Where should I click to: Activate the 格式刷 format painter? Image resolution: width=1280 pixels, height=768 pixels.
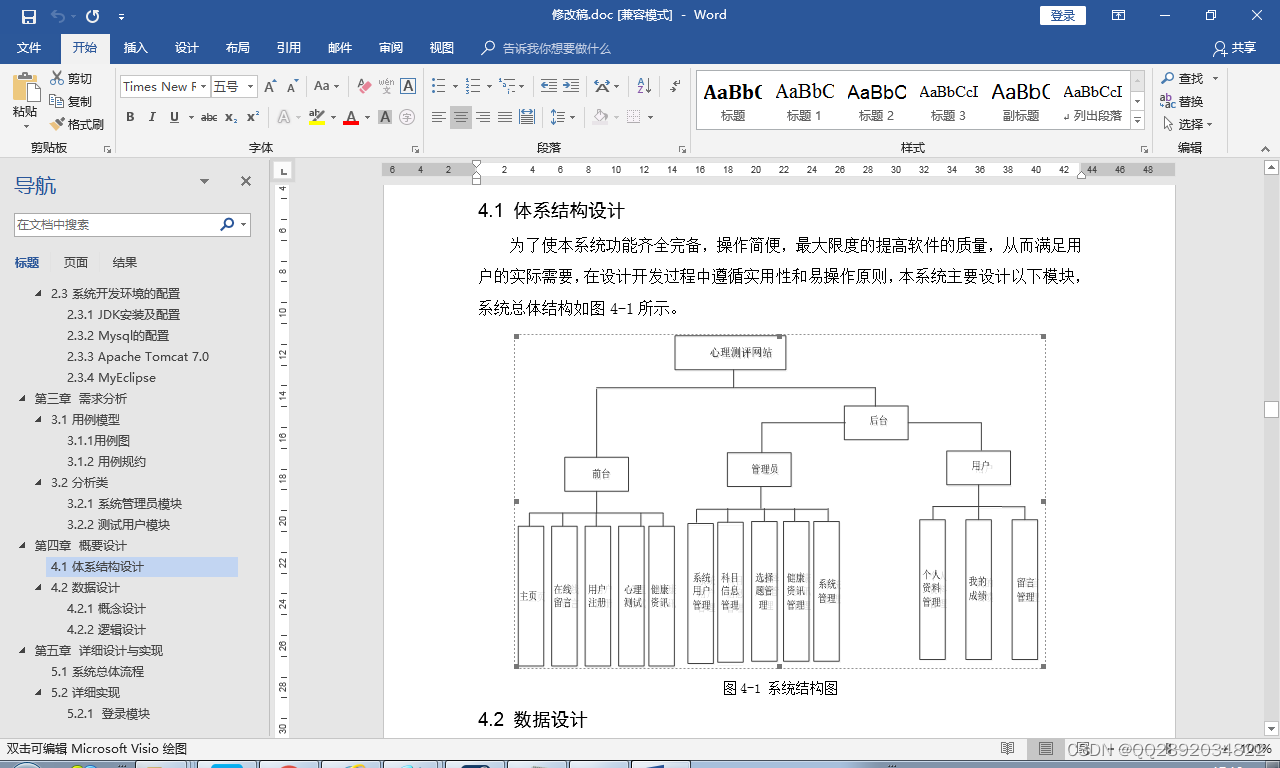[77, 124]
